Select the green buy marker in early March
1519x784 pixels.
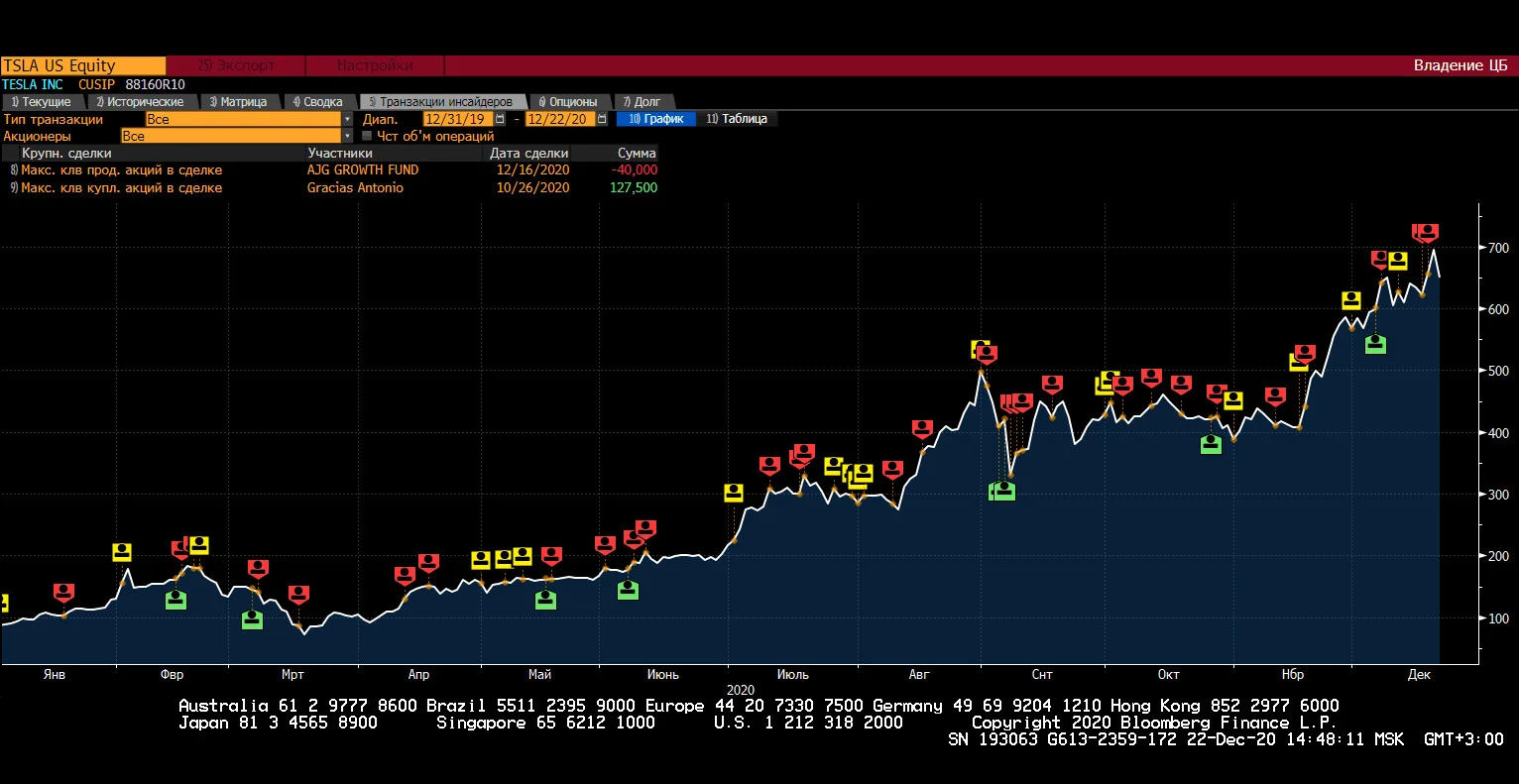(252, 619)
